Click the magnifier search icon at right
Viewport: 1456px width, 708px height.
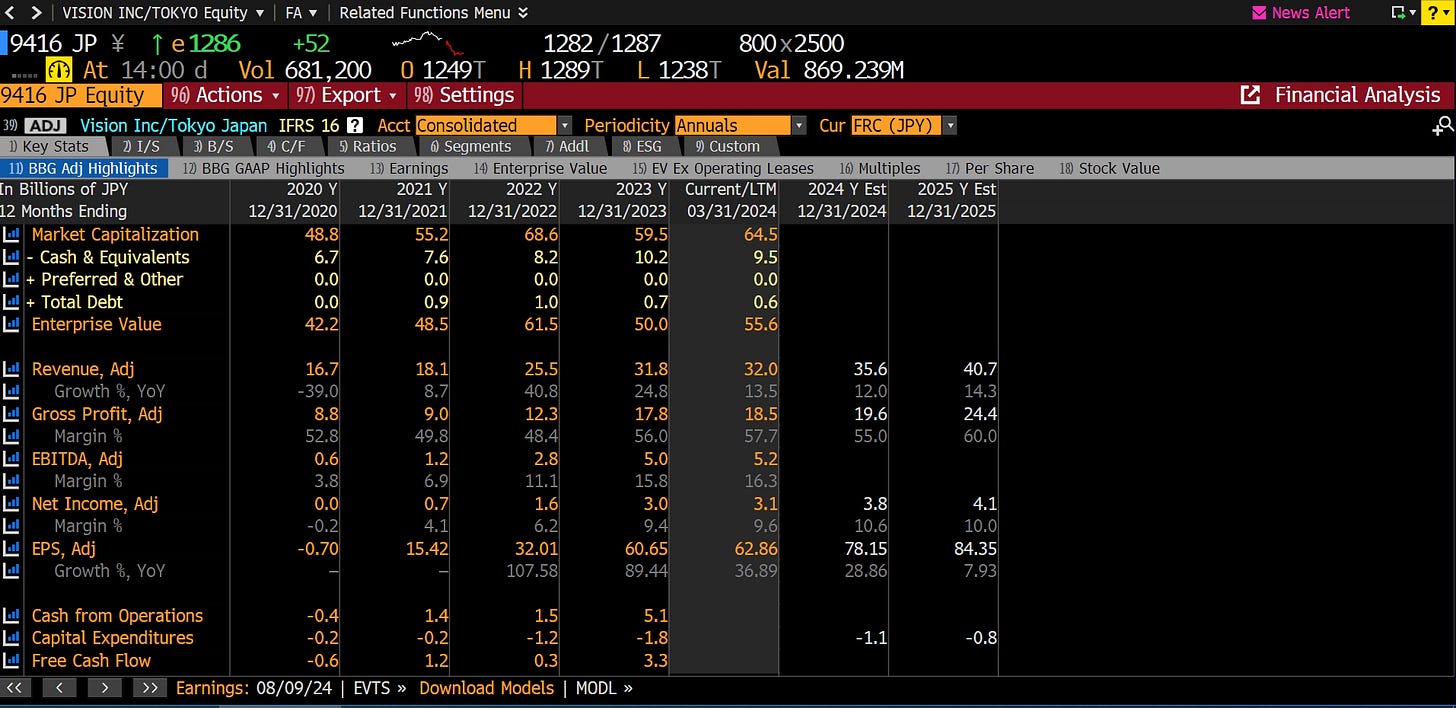1442,125
